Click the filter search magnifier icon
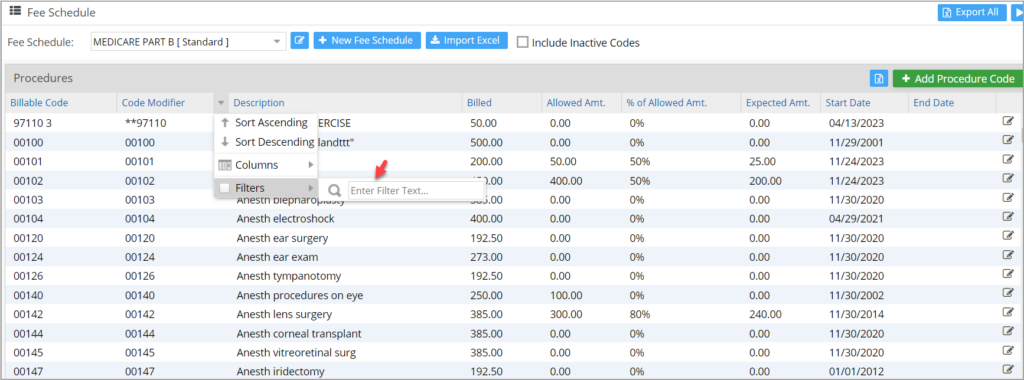The width and height of the screenshot is (1024, 380). pyautogui.click(x=334, y=191)
